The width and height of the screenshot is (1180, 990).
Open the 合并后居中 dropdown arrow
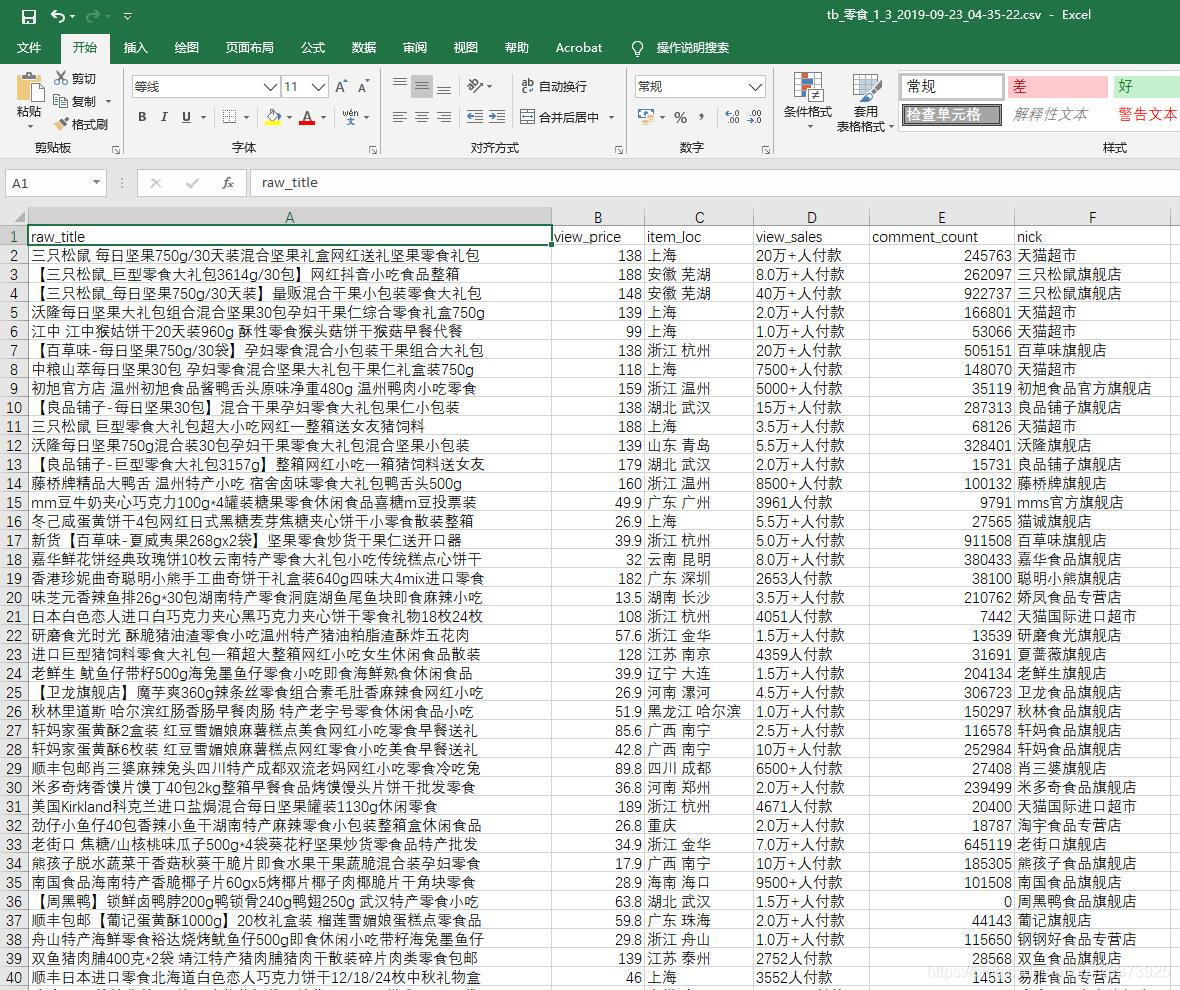click(x=612, y=118)
